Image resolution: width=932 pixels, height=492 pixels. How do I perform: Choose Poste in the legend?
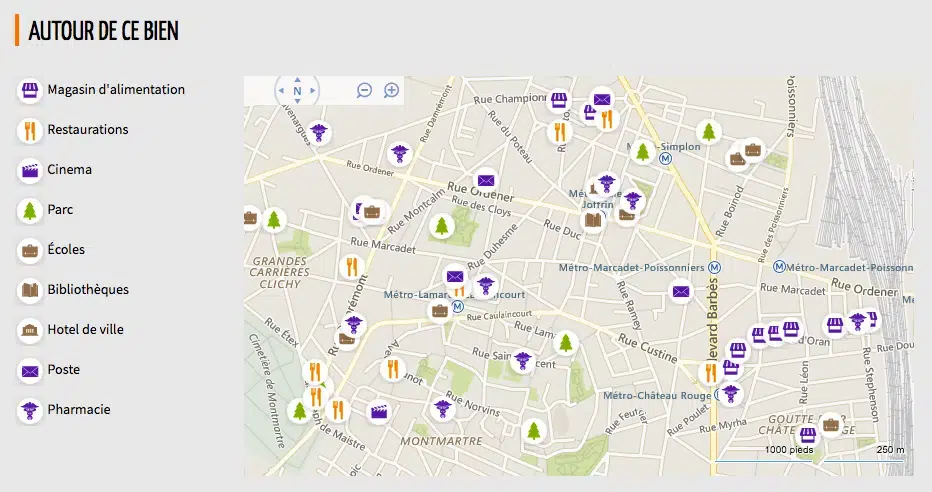(63, 370)
